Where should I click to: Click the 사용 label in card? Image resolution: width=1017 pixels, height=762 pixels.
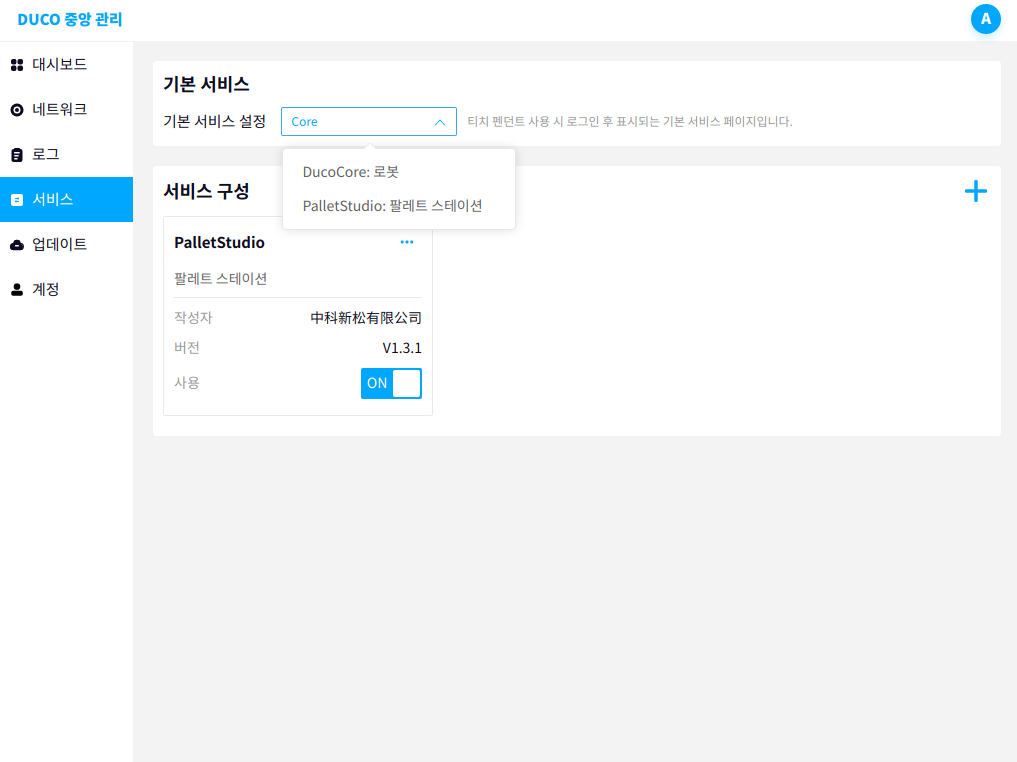point(187,383)
